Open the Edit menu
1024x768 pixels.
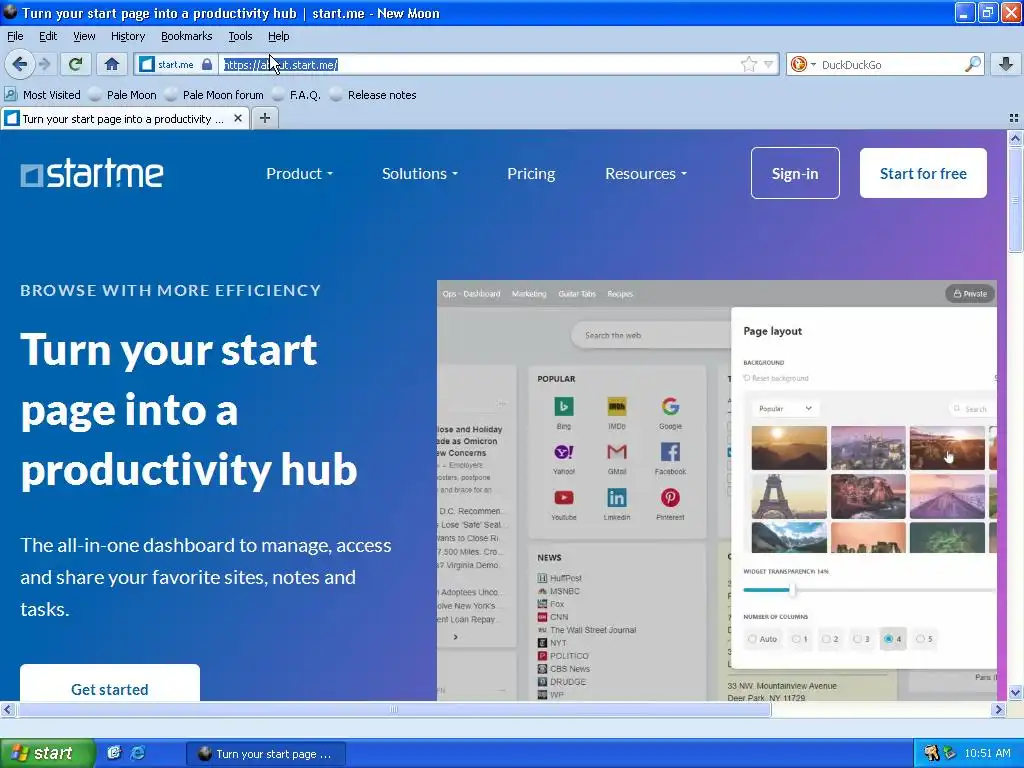pos(48,36)
